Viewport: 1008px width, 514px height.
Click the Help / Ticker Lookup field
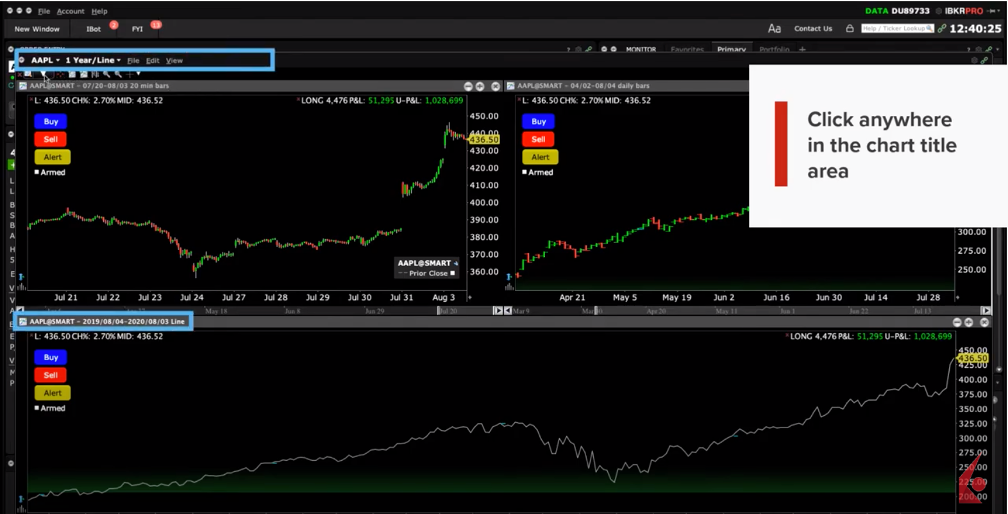897,29
